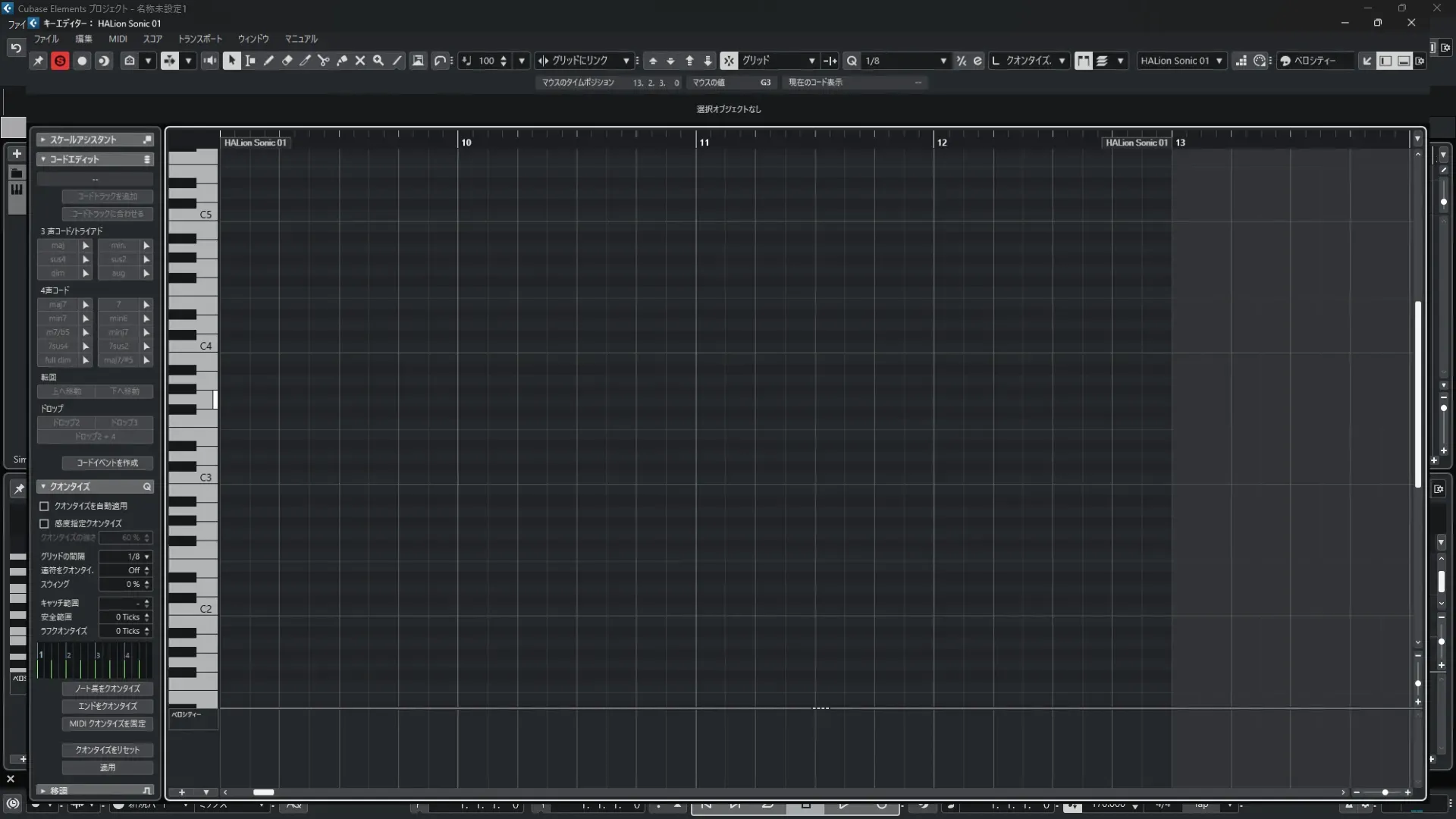1456x819 pixels.
Task: Activate the Solo Editor button
Action: click(x=60, y=61)
